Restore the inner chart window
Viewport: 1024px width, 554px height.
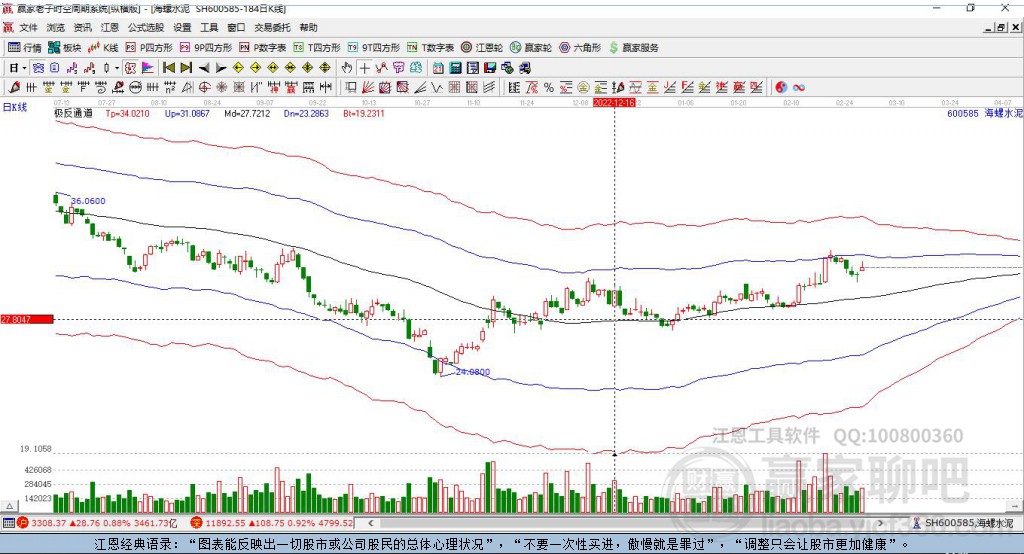point(1001,27)
